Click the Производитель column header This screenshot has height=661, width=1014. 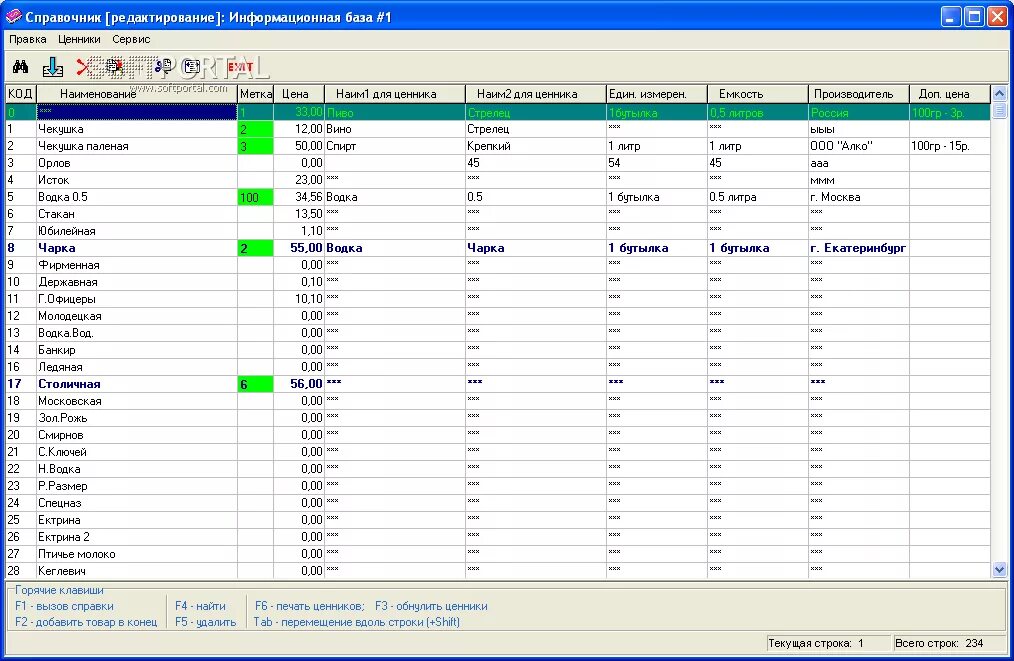(858, 94)
